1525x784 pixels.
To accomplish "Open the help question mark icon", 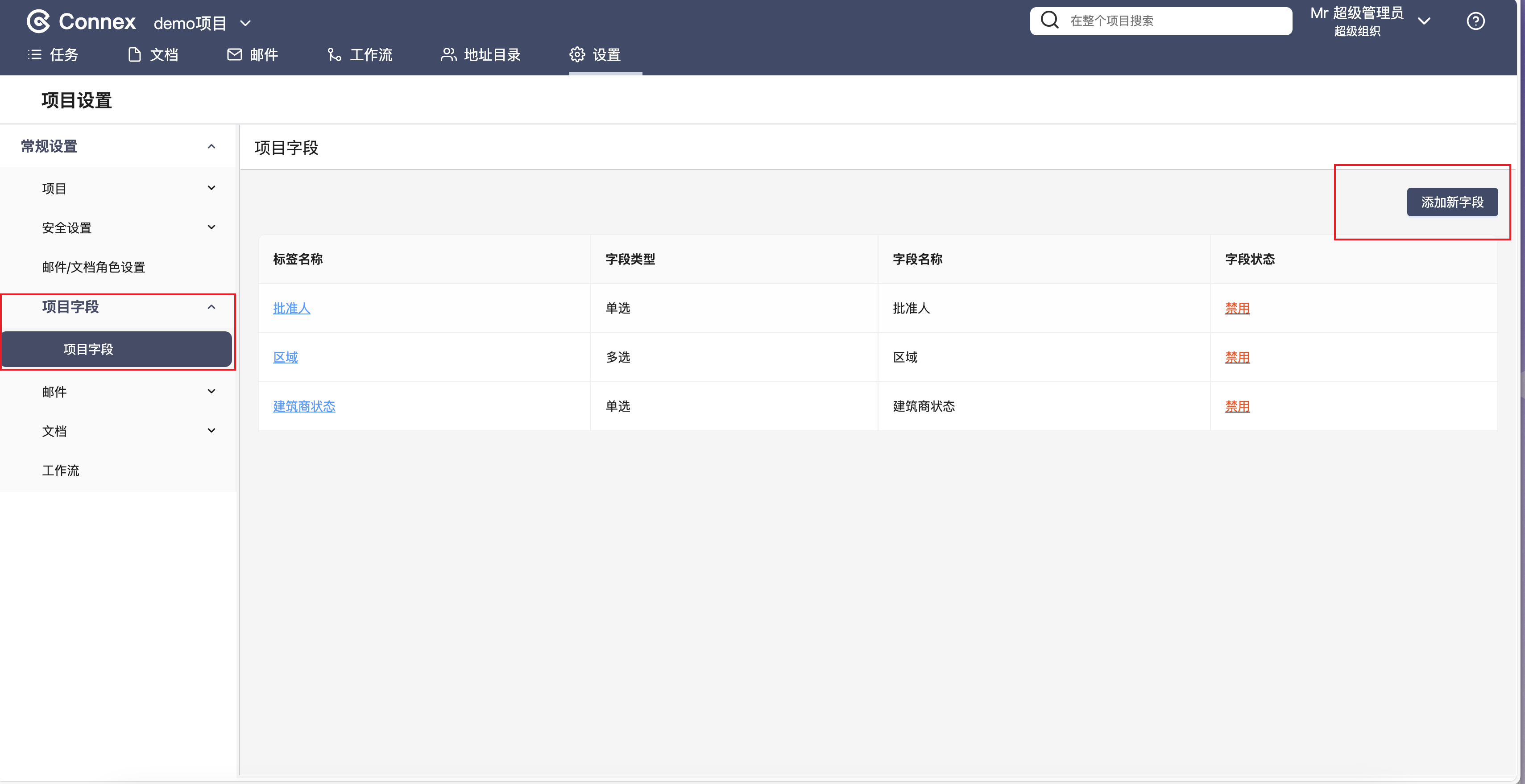I will pyautogui.click(x=1475, y=21).
